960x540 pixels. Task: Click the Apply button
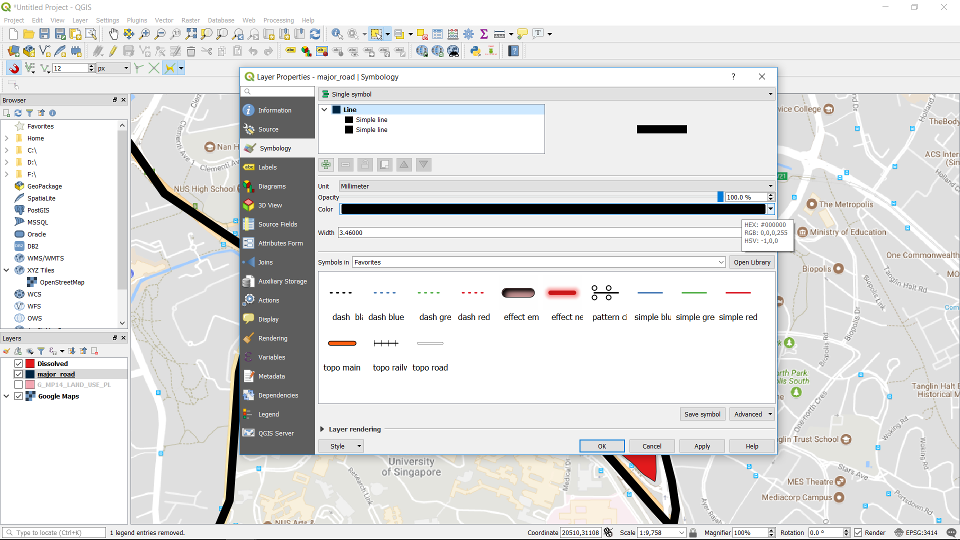click(702, 446)
